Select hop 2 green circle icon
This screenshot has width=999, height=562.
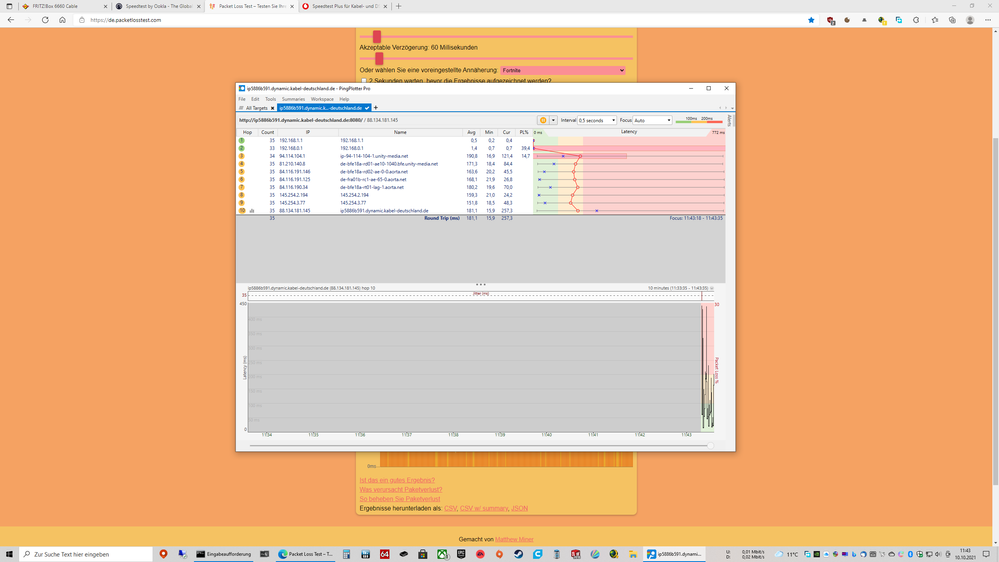point(241,148)
